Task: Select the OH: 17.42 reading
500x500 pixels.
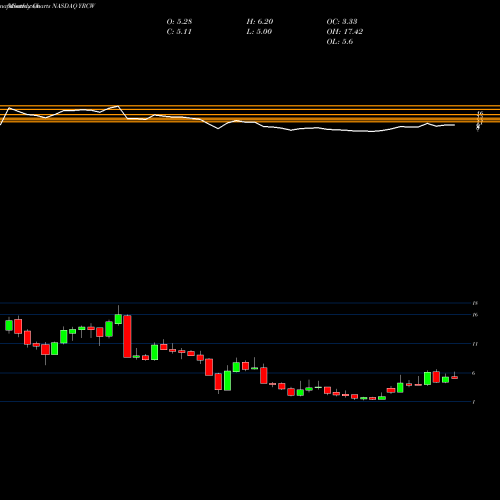Action: 345,32
